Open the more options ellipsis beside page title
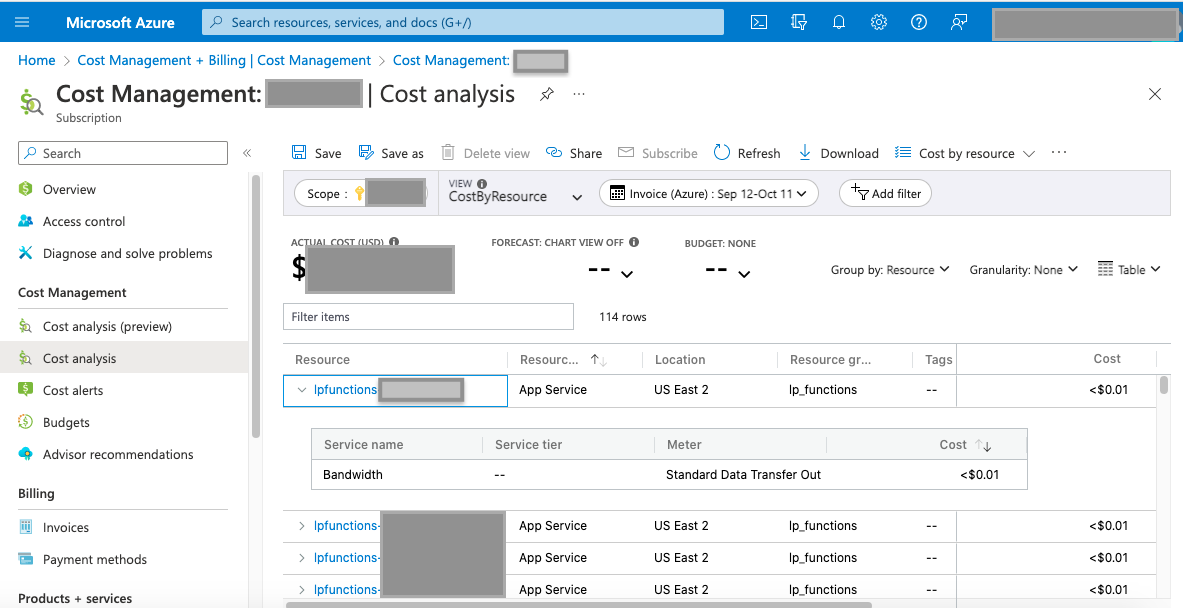The width and height of the screenshot is (1183, 608). point(579,94)
